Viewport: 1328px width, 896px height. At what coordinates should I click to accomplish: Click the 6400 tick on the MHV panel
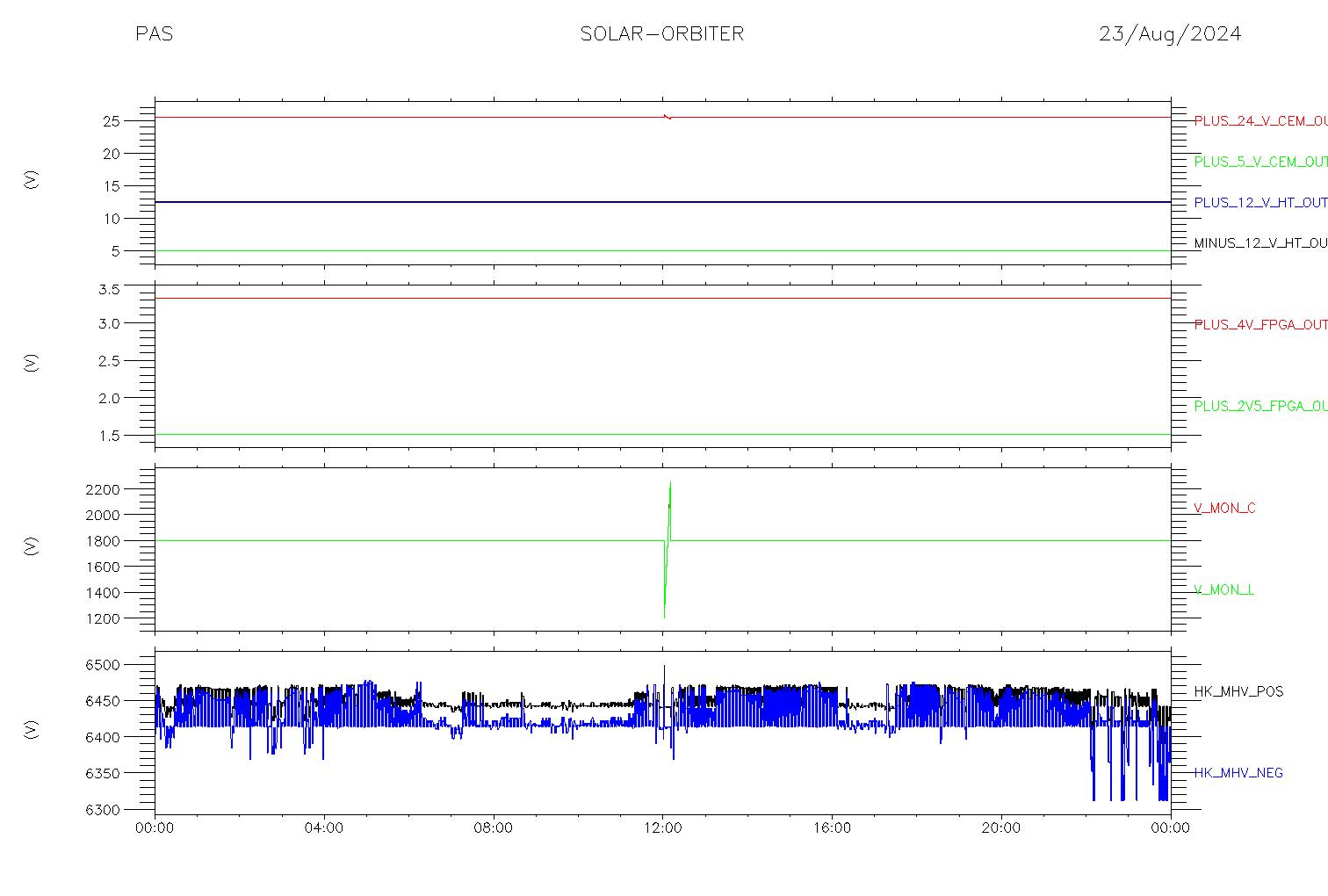[x=103, y=737]
